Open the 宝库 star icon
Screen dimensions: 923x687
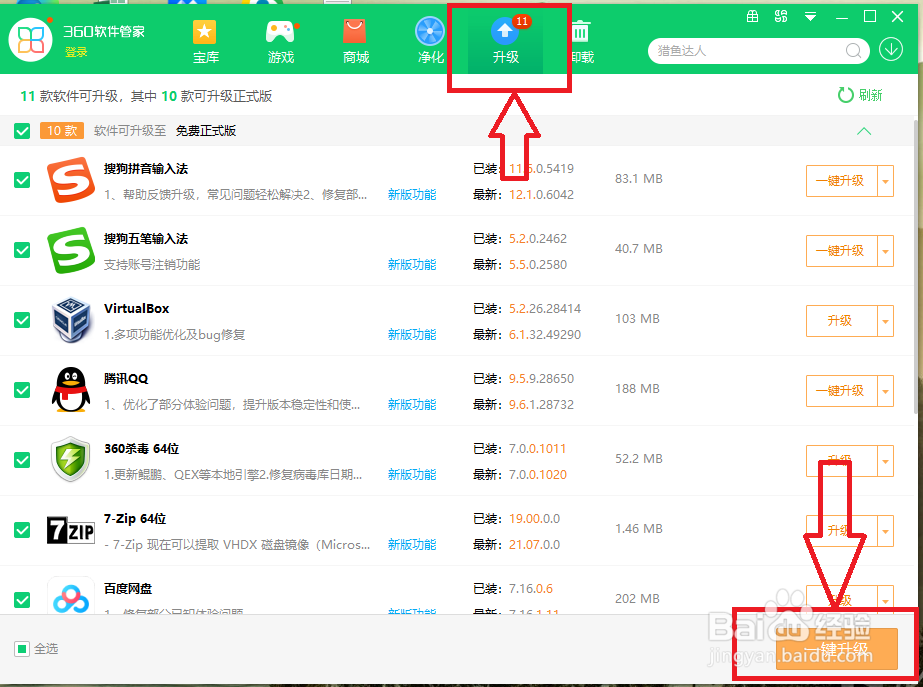tap(204, 32)
